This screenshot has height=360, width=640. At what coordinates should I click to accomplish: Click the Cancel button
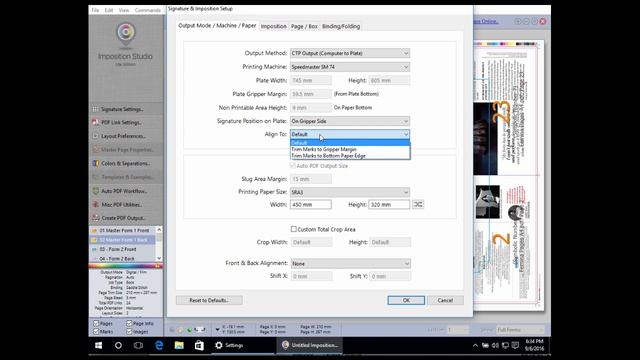[x=445, y=300]
